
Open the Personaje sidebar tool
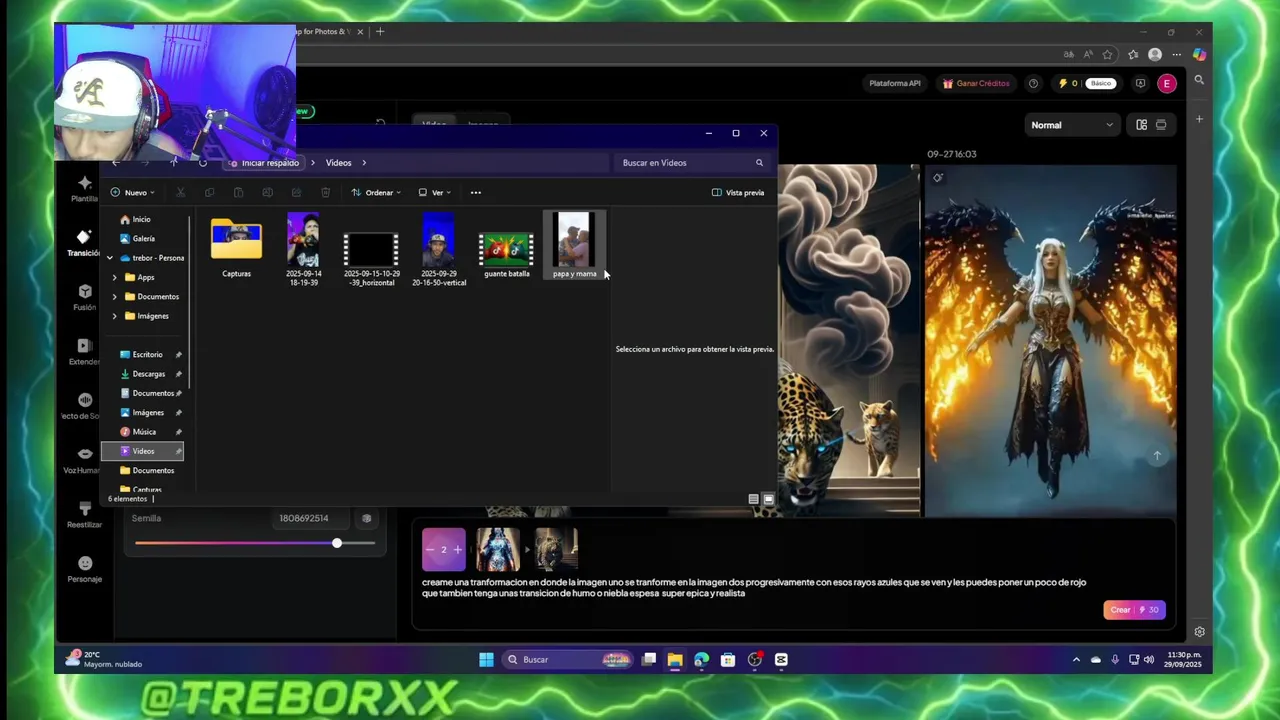(84, 569)
